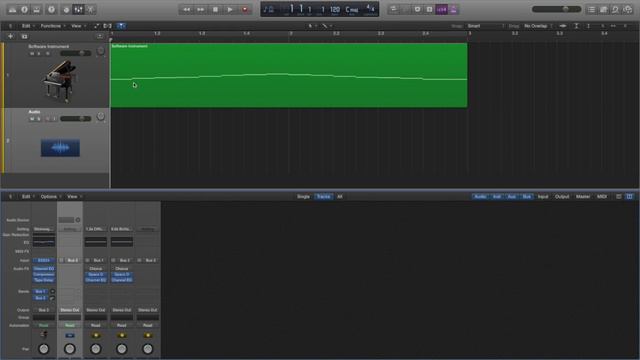Image resolution: width=640 pixels, height=360 pixels.
Task: Toggle the Flex show/hide button
Action: (x=107, y=26)
